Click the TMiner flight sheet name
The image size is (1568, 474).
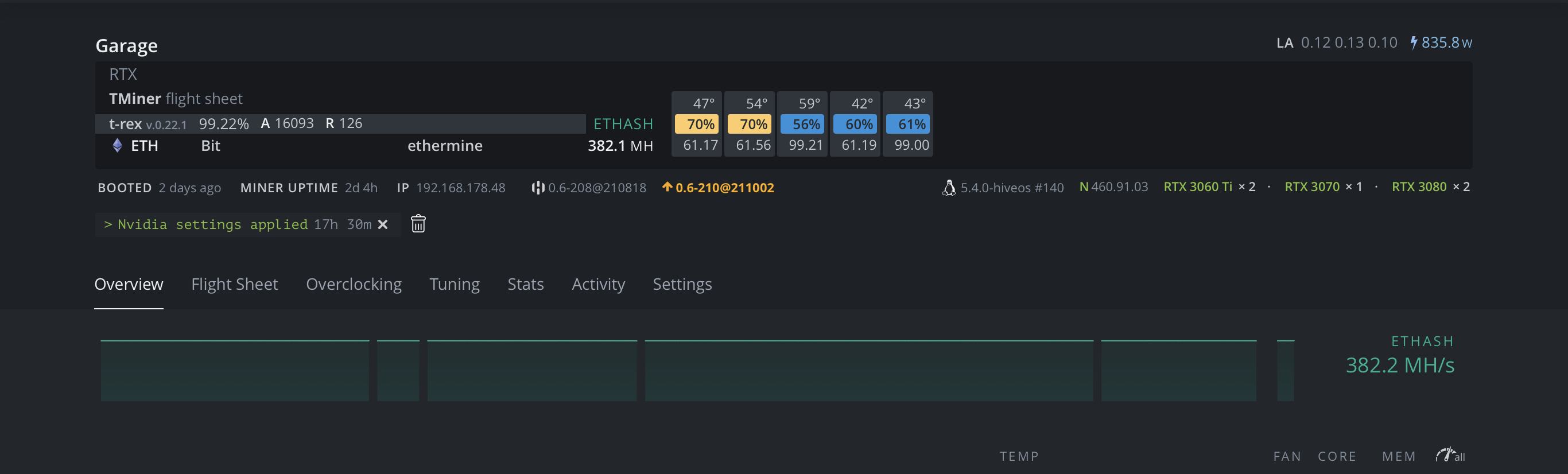coord(175,99)
